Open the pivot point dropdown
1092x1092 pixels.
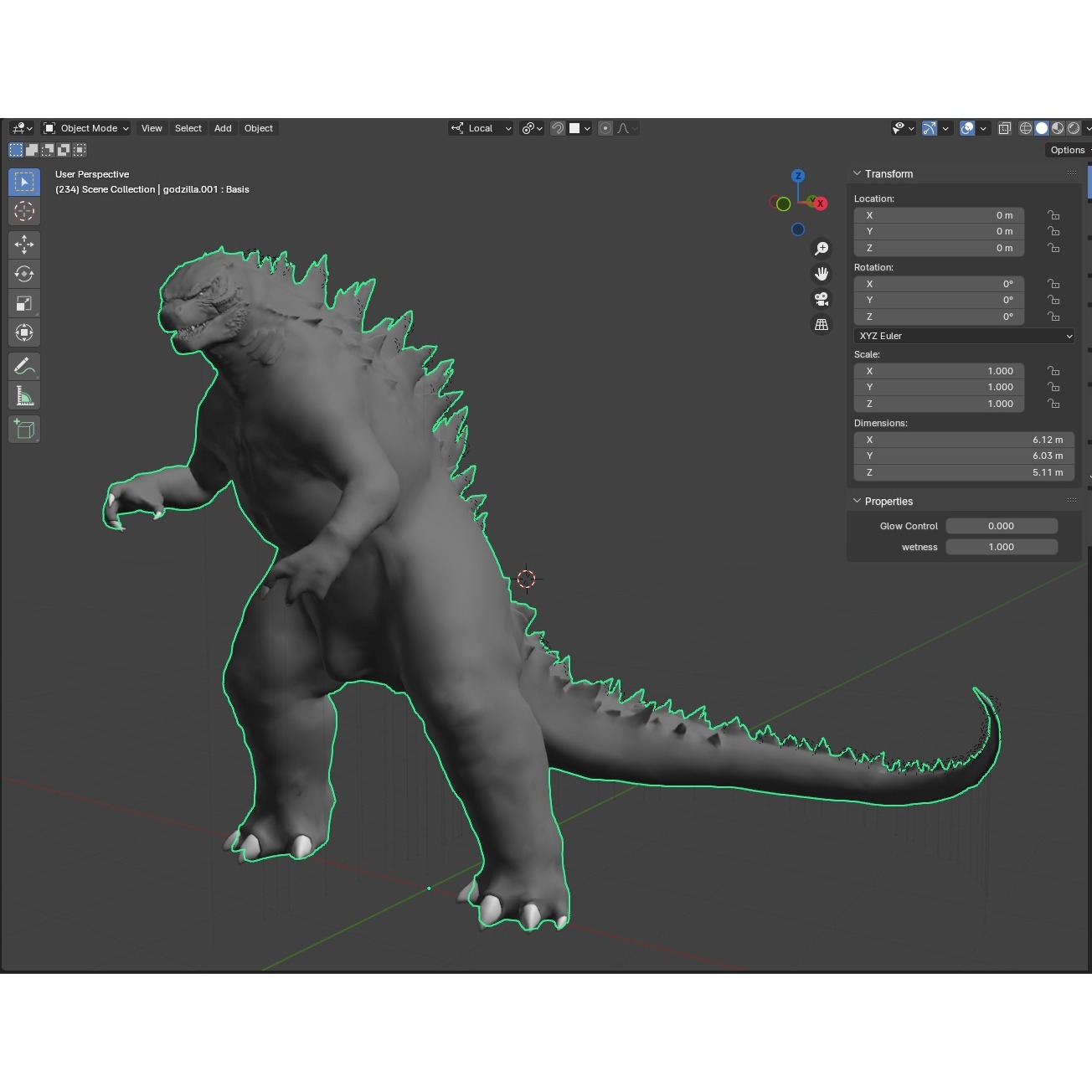point(532,128)
